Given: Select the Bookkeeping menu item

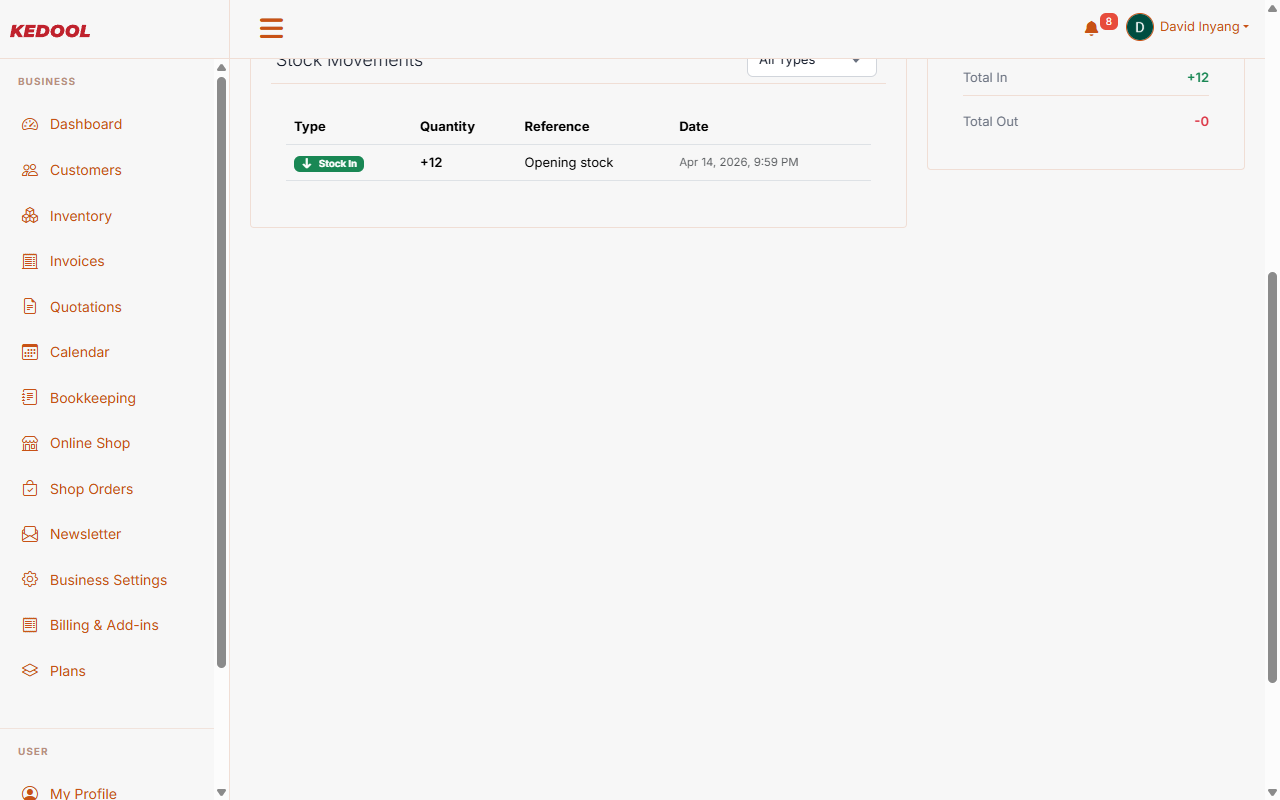Looking at the screenshot, I should [x=93, y=398].
